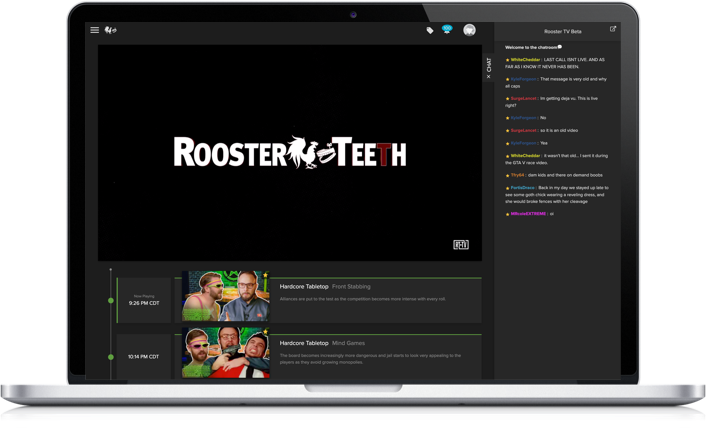Click the star beside PortisDraco
The image size is (706, 428).
point(507,188)
